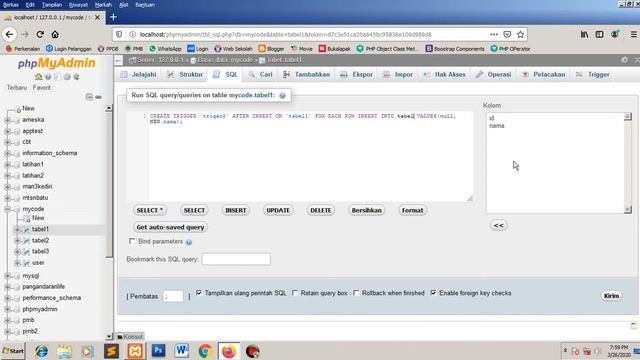Click the Bookmark this SQL query field
640x360 pixels.
236,259
